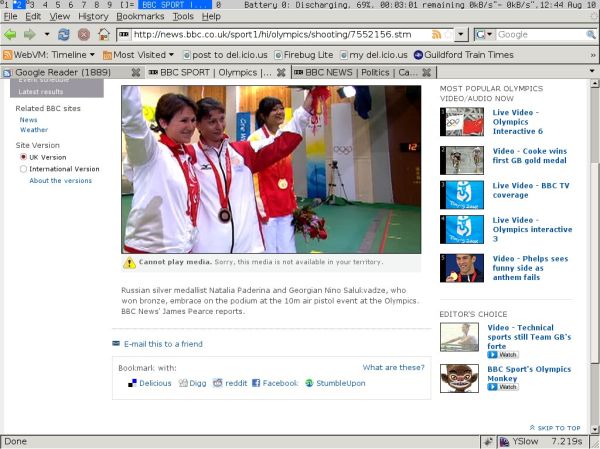600x449 pixels.
Task: Click the E-mail this to a friend envelope icon
Action: click(116, 343)
